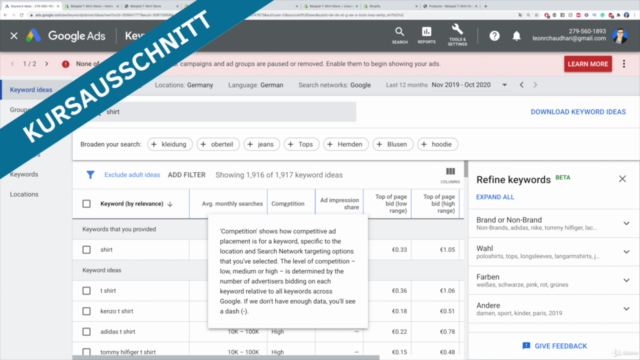The image size is (640, 360).
Task: Open the Help question mark icon
Action: pos(494,36)
